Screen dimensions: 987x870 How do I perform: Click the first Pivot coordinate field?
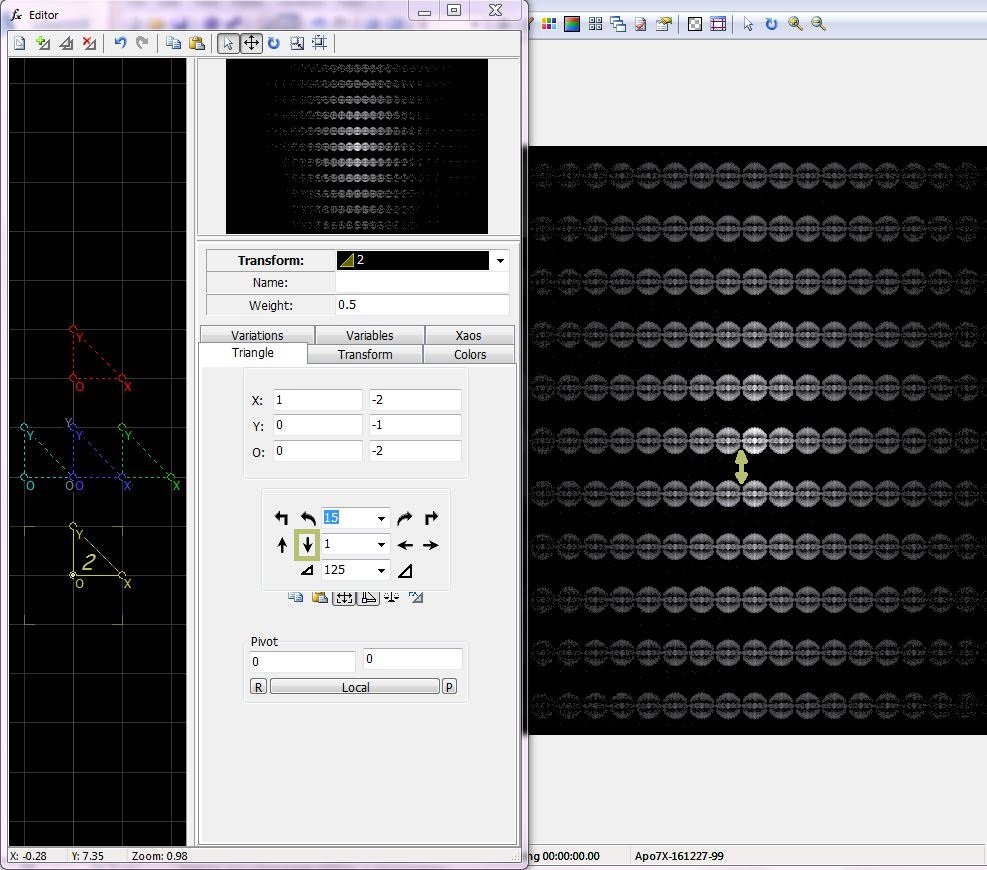click(x=303, y=661)
